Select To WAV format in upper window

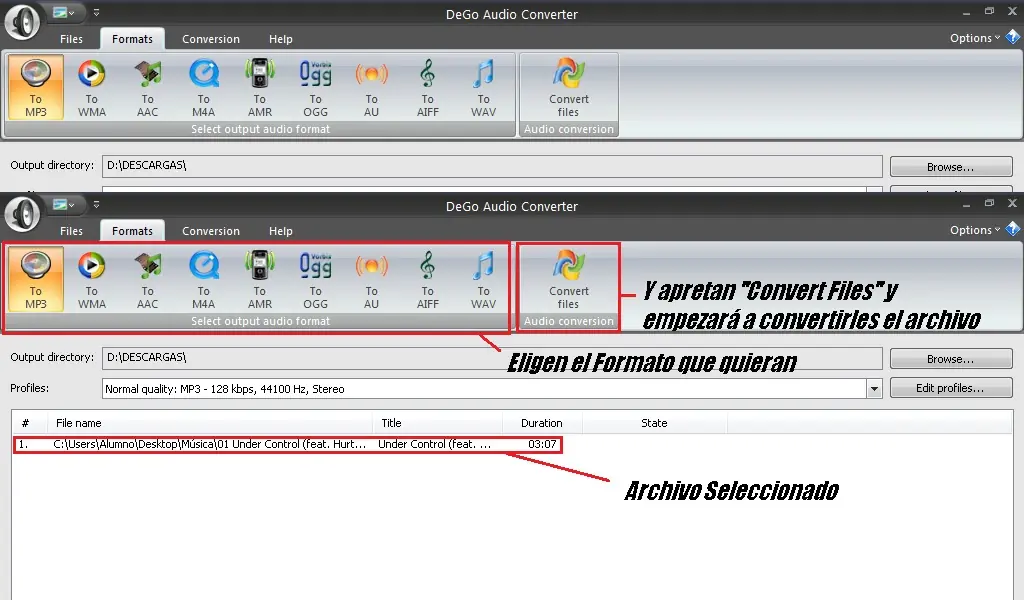coord(483,87)
